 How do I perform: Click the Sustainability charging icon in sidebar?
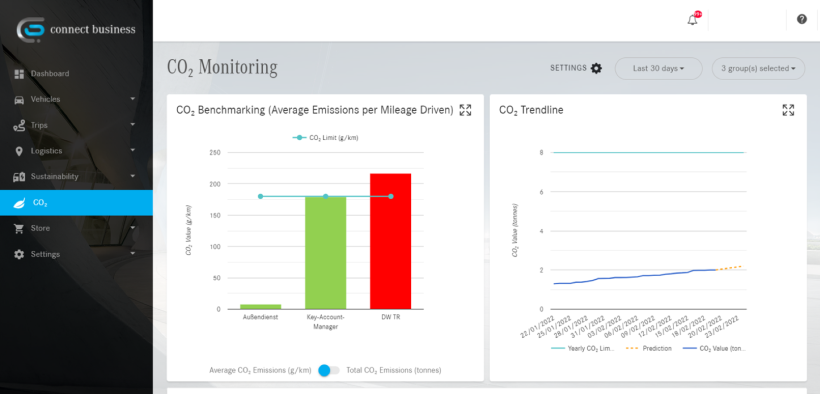pyautogui.click(x=19, y=177)
